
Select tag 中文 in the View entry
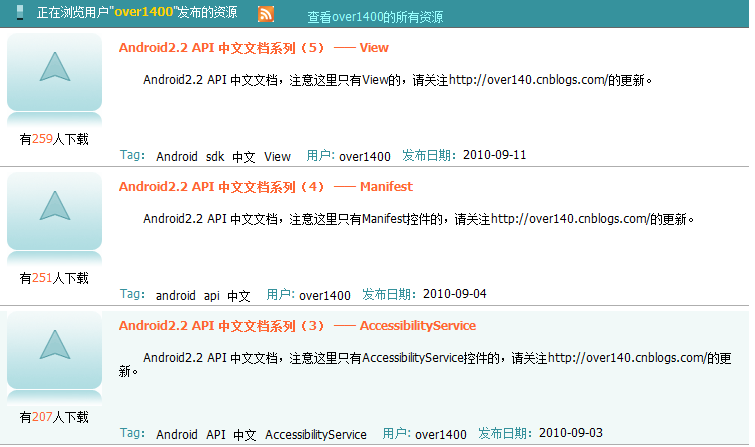(244, 157)
